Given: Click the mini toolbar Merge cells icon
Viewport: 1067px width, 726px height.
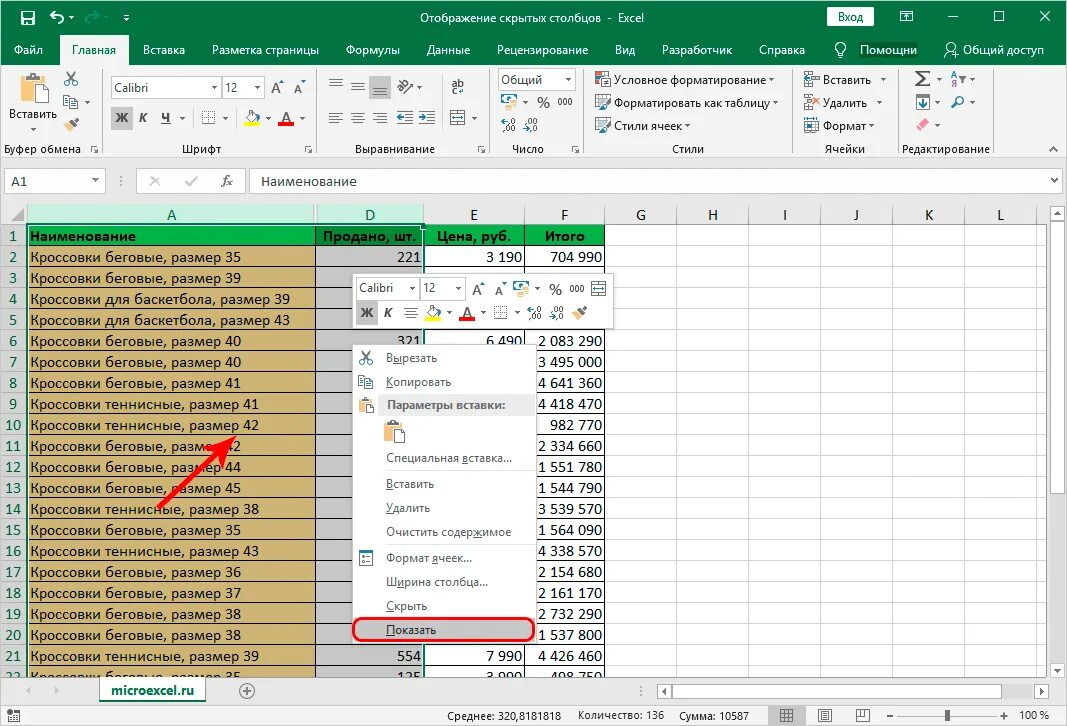Looking at the screenshot, I should click(x=598, y=288).
